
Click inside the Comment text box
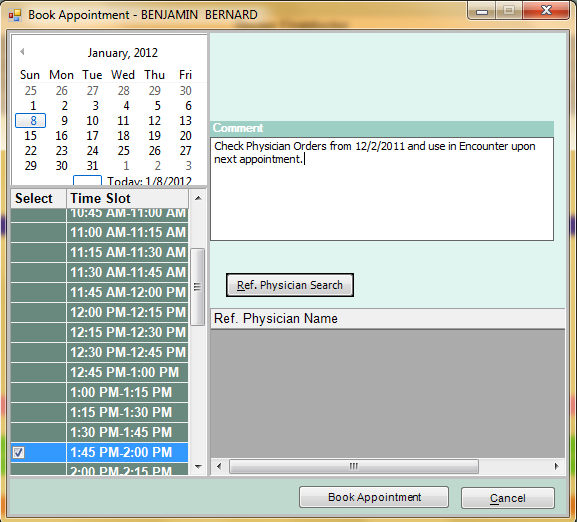coord(382,189)
